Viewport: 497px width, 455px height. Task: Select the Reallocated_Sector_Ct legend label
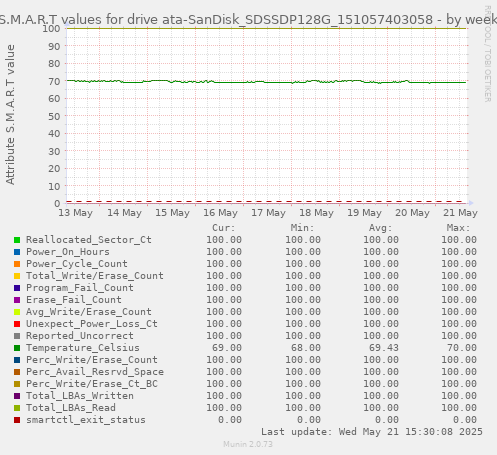(89, 240)
